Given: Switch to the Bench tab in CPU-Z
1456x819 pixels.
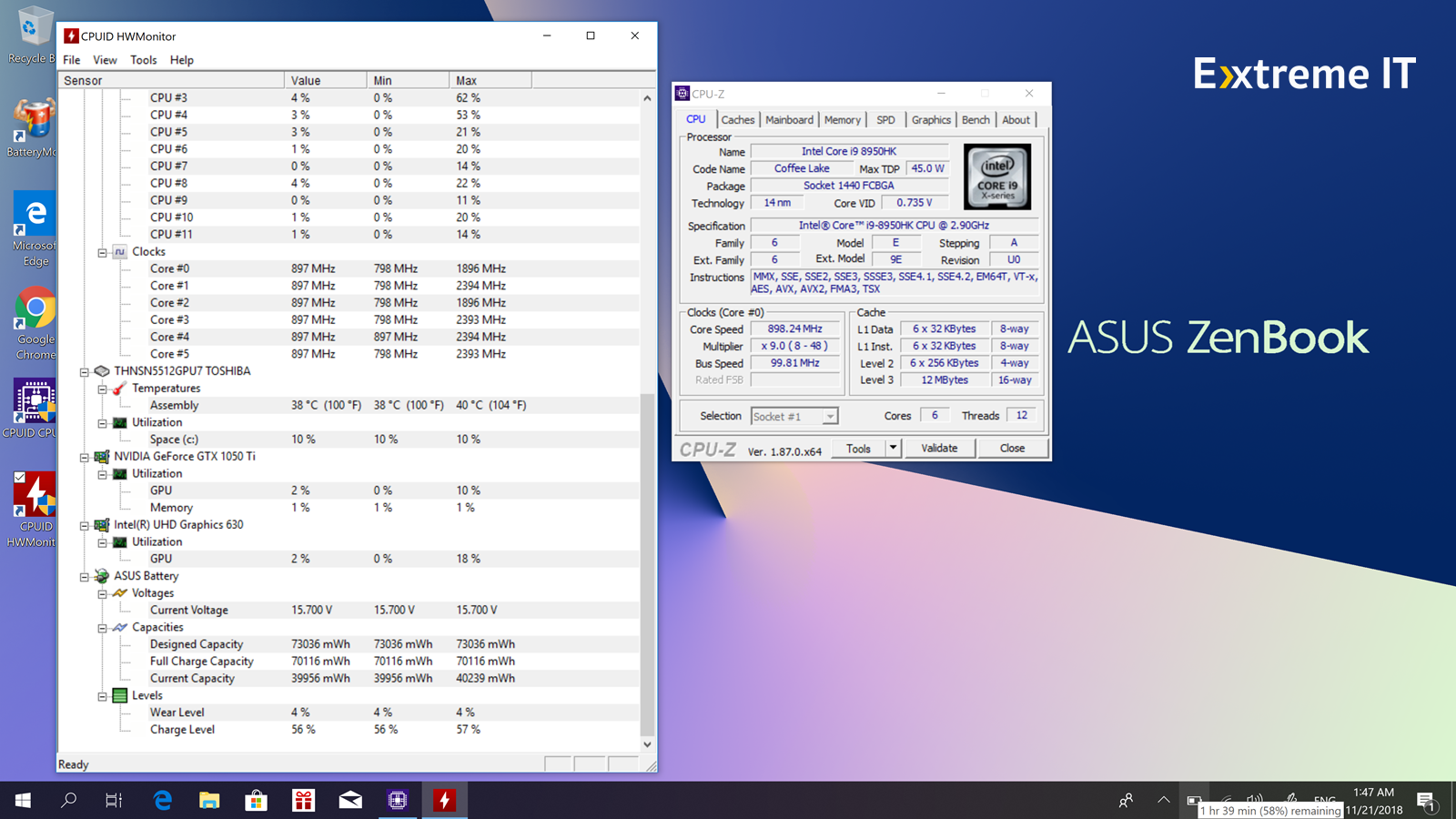Looking at the screenshot, I should 976,120.
